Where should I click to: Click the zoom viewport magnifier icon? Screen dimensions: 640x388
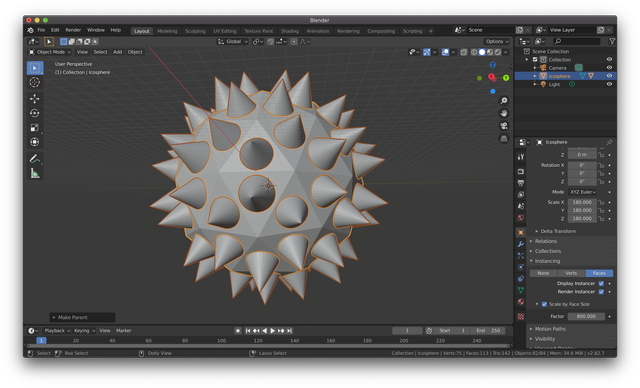pyautogui.click(x=504, y=100)
